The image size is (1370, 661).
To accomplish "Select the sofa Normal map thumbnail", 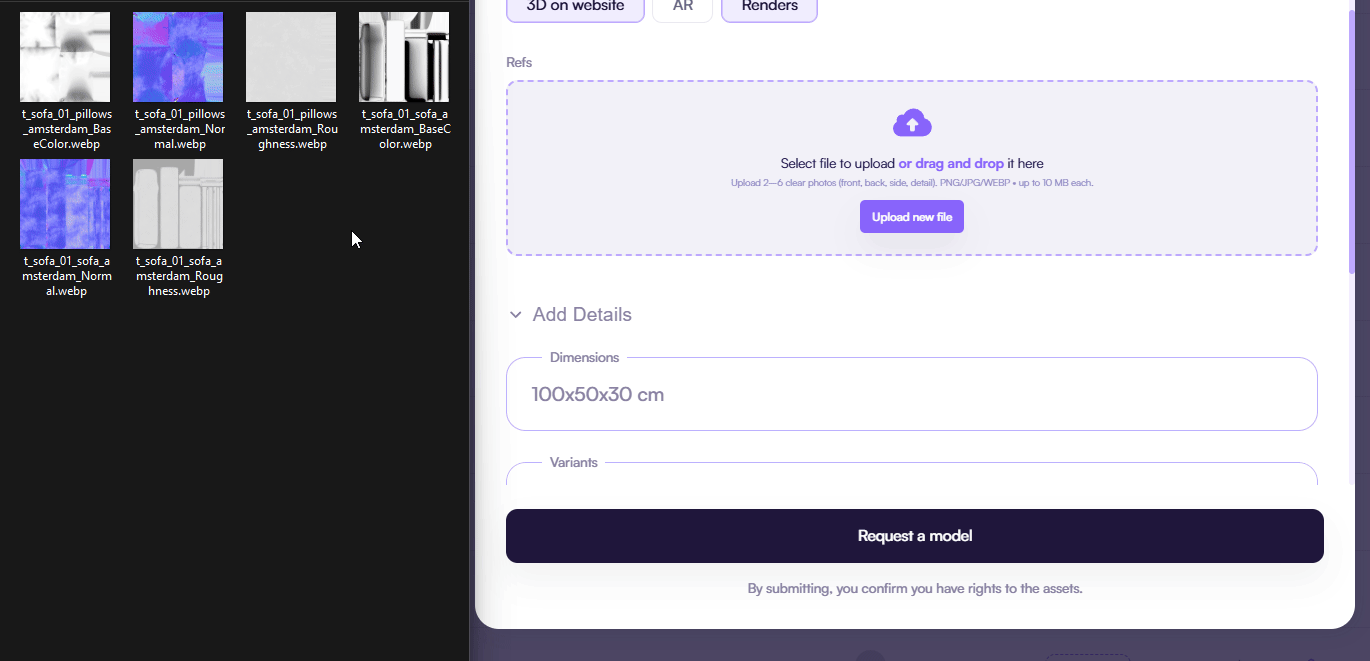I will [x=65, y=204].
